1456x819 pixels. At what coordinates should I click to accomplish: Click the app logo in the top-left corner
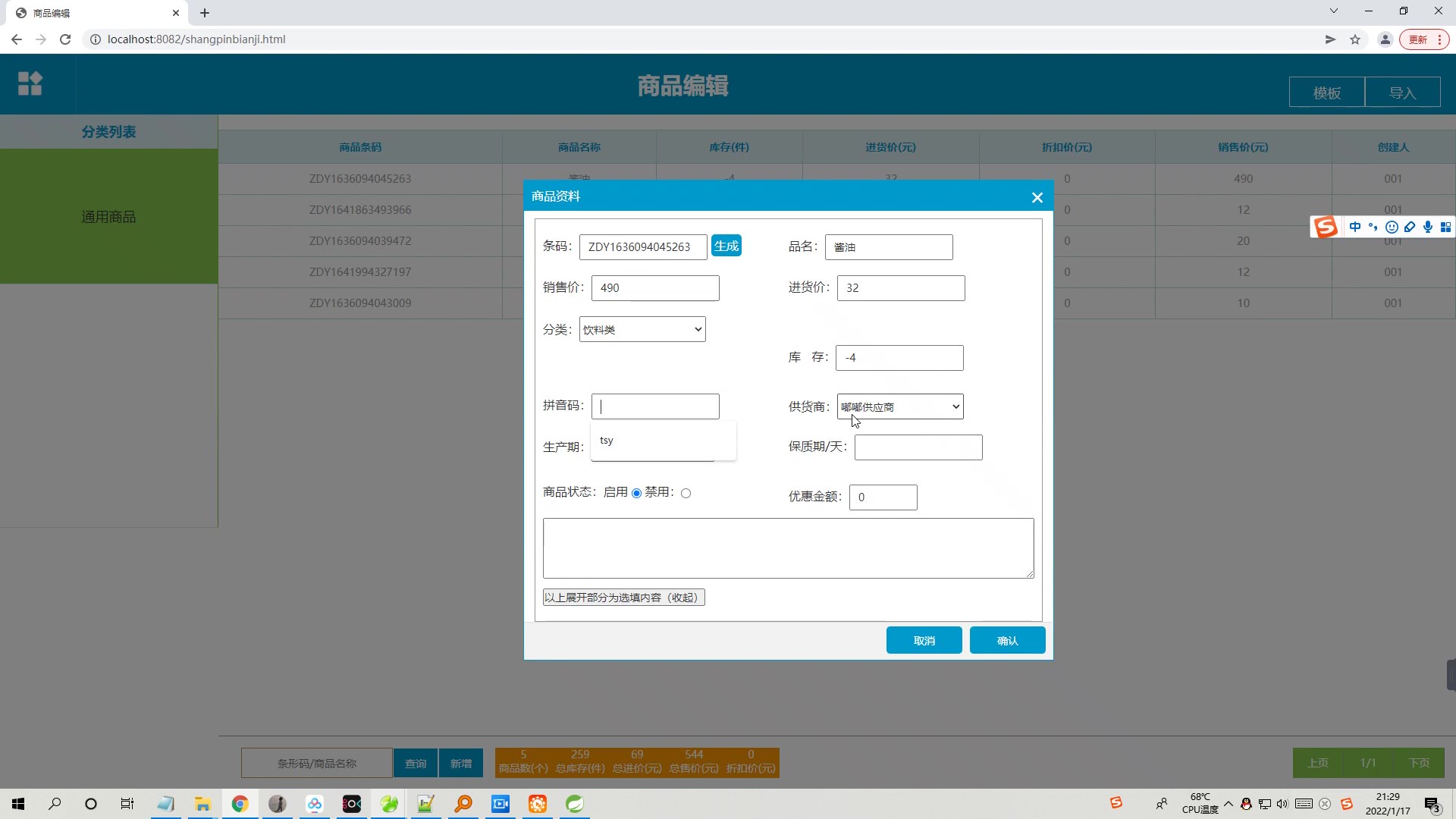pyautogui.click(x=29, y=83)
